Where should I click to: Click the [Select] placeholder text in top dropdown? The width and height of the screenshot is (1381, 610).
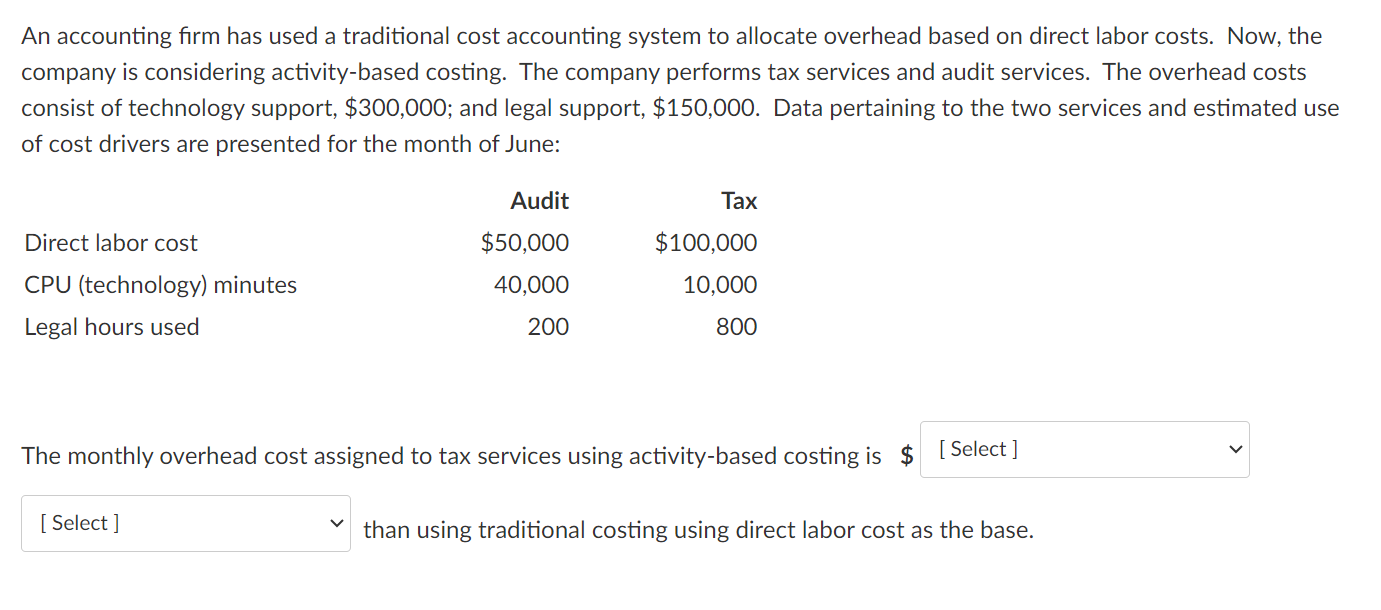(x=975, y=449)
